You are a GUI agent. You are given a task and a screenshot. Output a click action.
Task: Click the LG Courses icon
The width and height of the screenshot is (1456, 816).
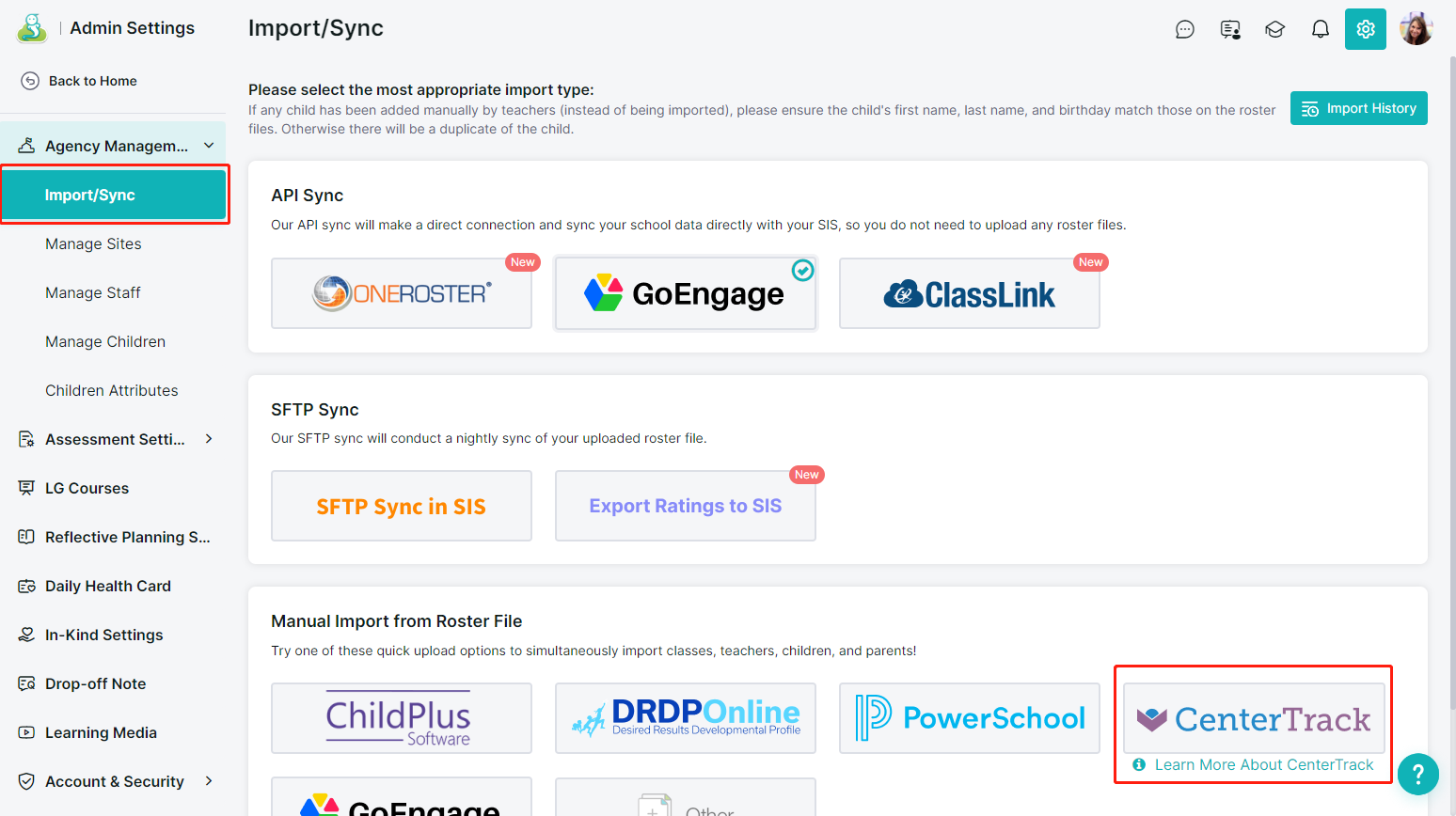coord(26,488)
